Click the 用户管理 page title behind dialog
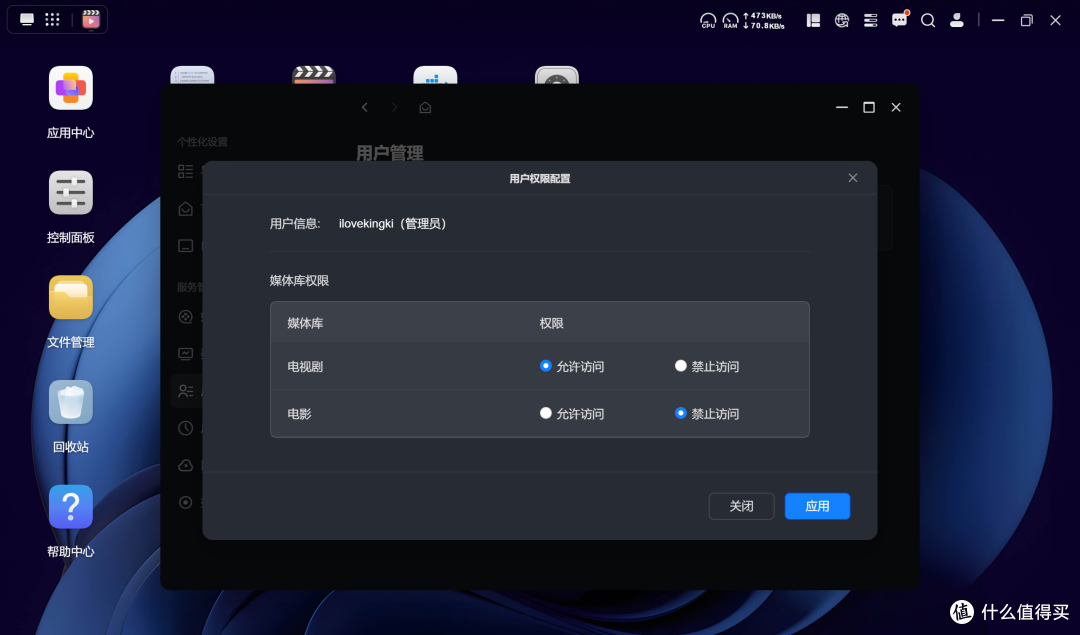The width and height of the screenshot is (1080, 635). point(390,153)
